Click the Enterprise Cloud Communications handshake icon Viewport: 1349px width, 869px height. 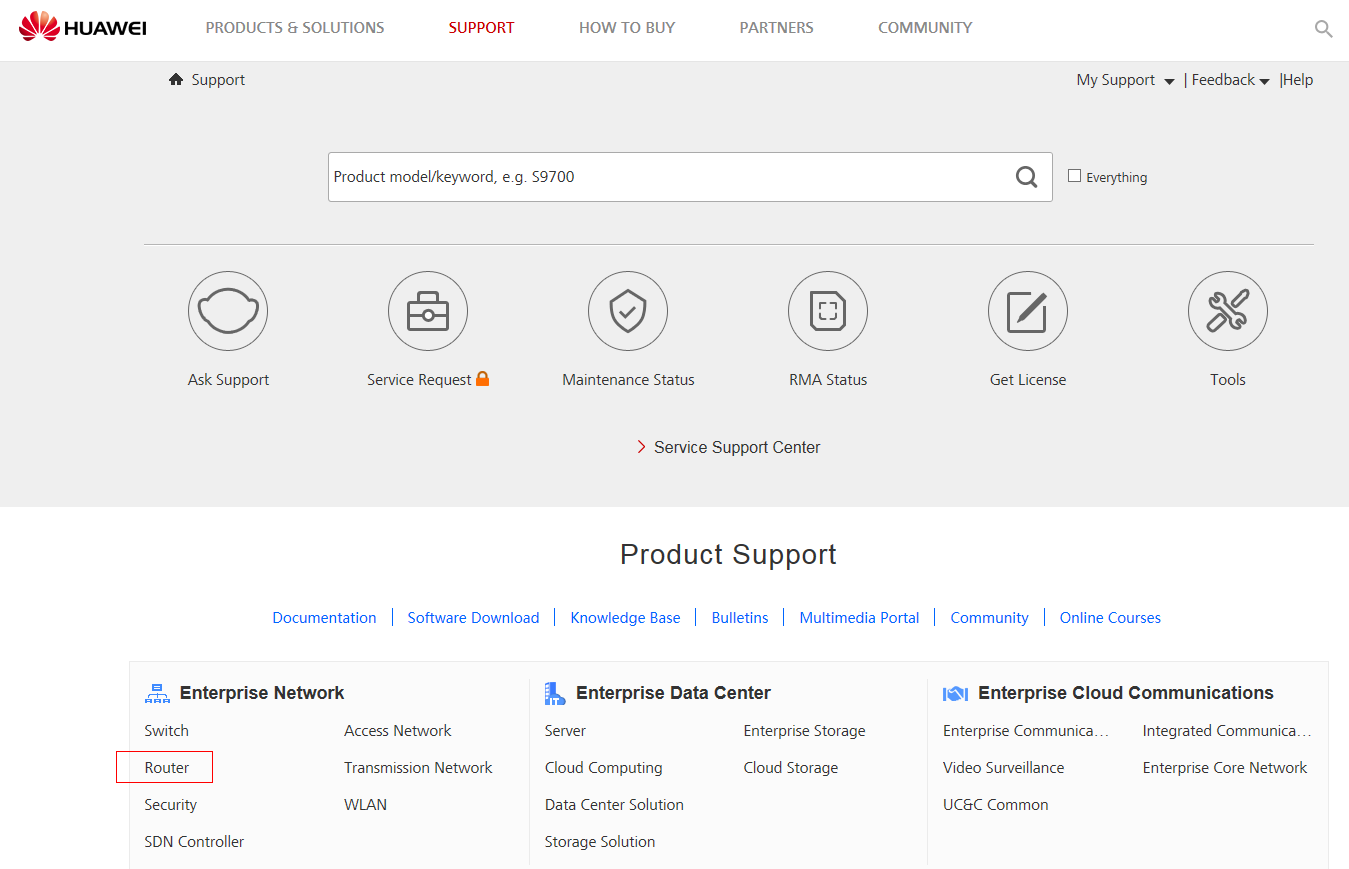955,693
